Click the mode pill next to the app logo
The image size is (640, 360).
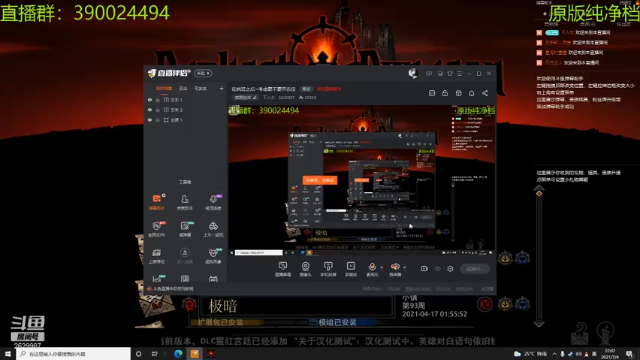click(203, 73)
